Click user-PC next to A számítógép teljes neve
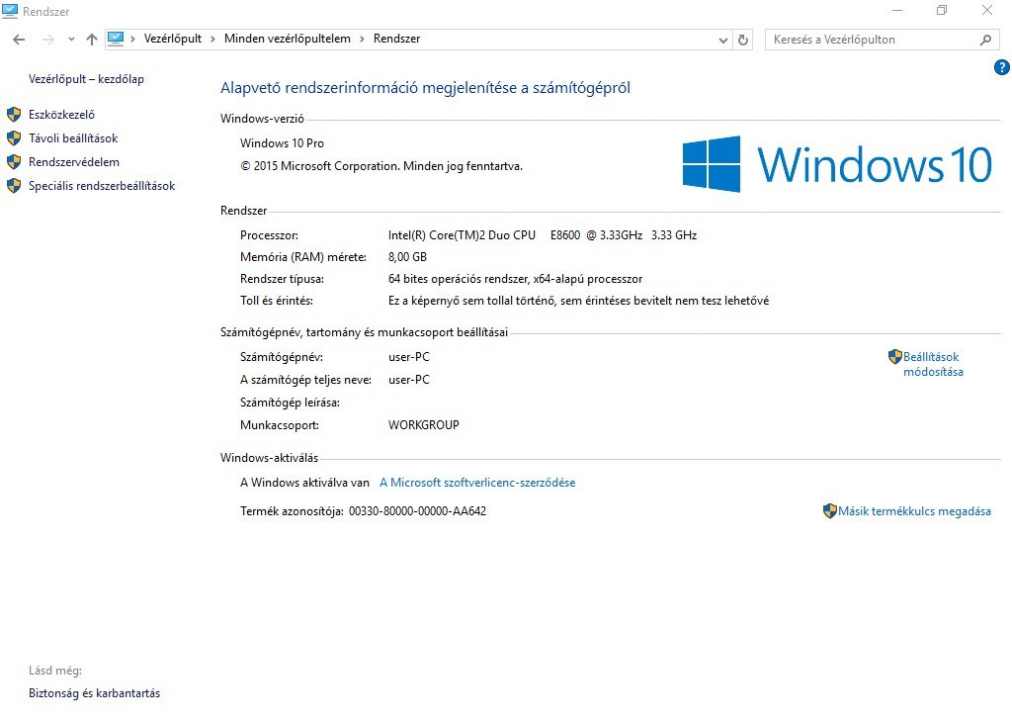 click(409, 380)
